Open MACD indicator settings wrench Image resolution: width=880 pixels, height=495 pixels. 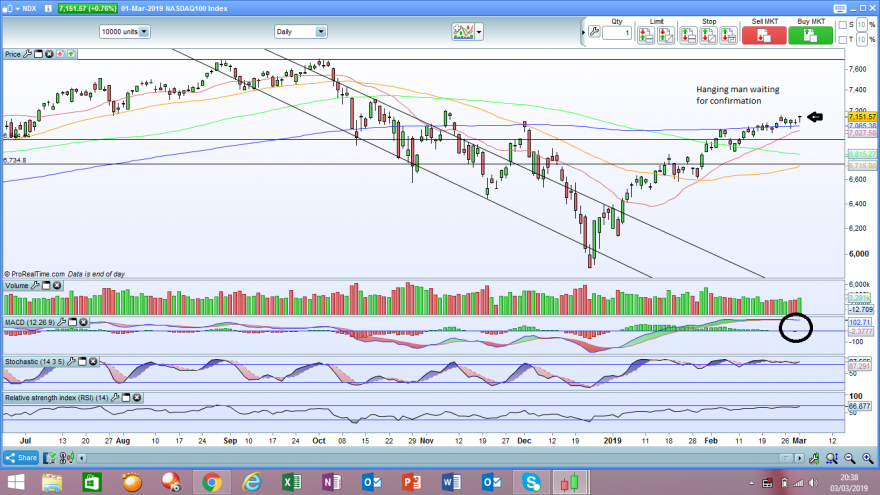tap(62, 322)
